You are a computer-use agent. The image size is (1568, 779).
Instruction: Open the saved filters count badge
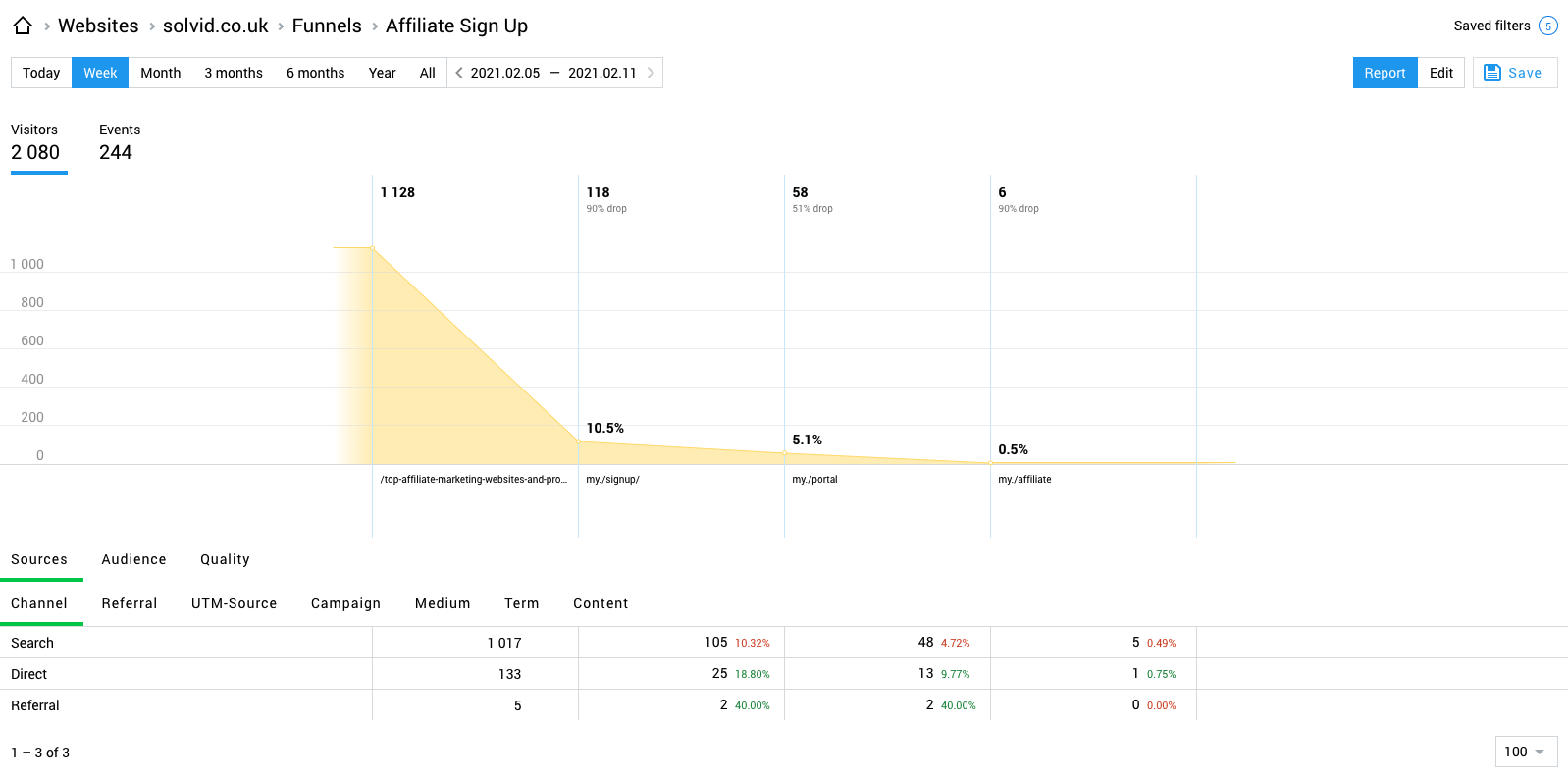pos(1547,26)
